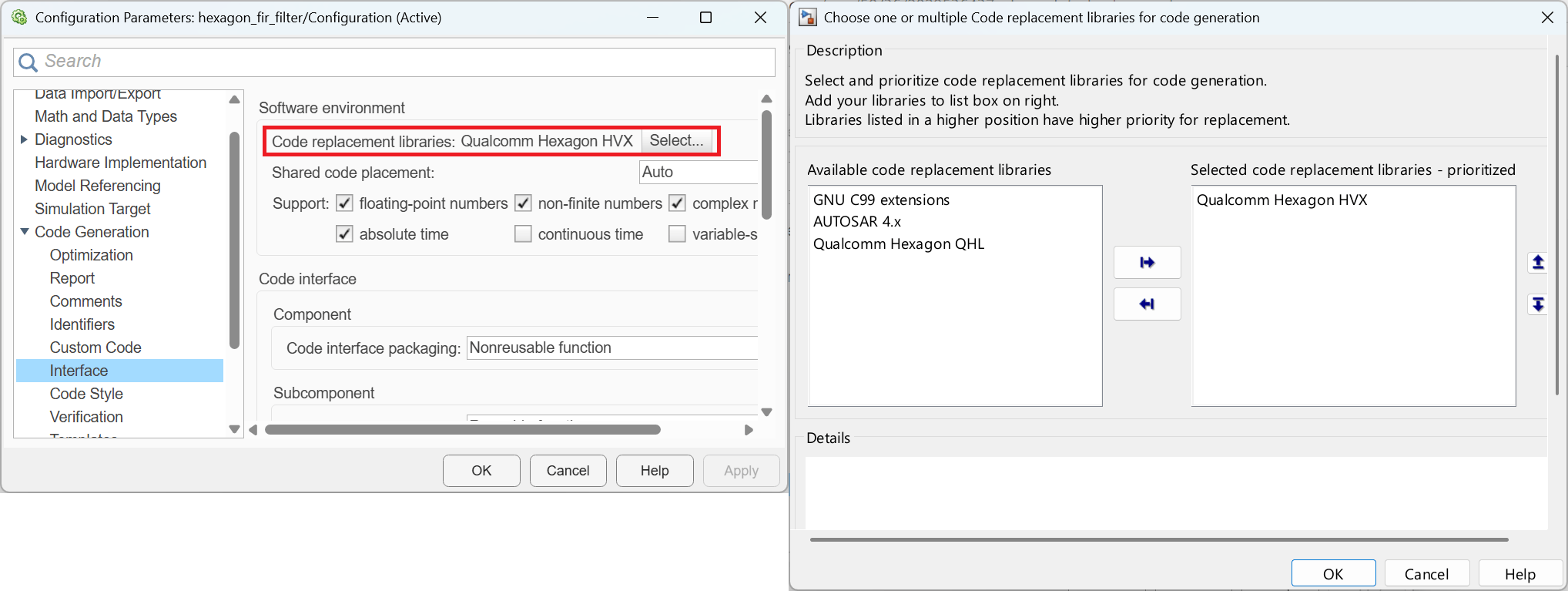Click settings pane scroll up arrow
Image resolution: width=1568 pixels, height=591 pixels.
[766, 99]
